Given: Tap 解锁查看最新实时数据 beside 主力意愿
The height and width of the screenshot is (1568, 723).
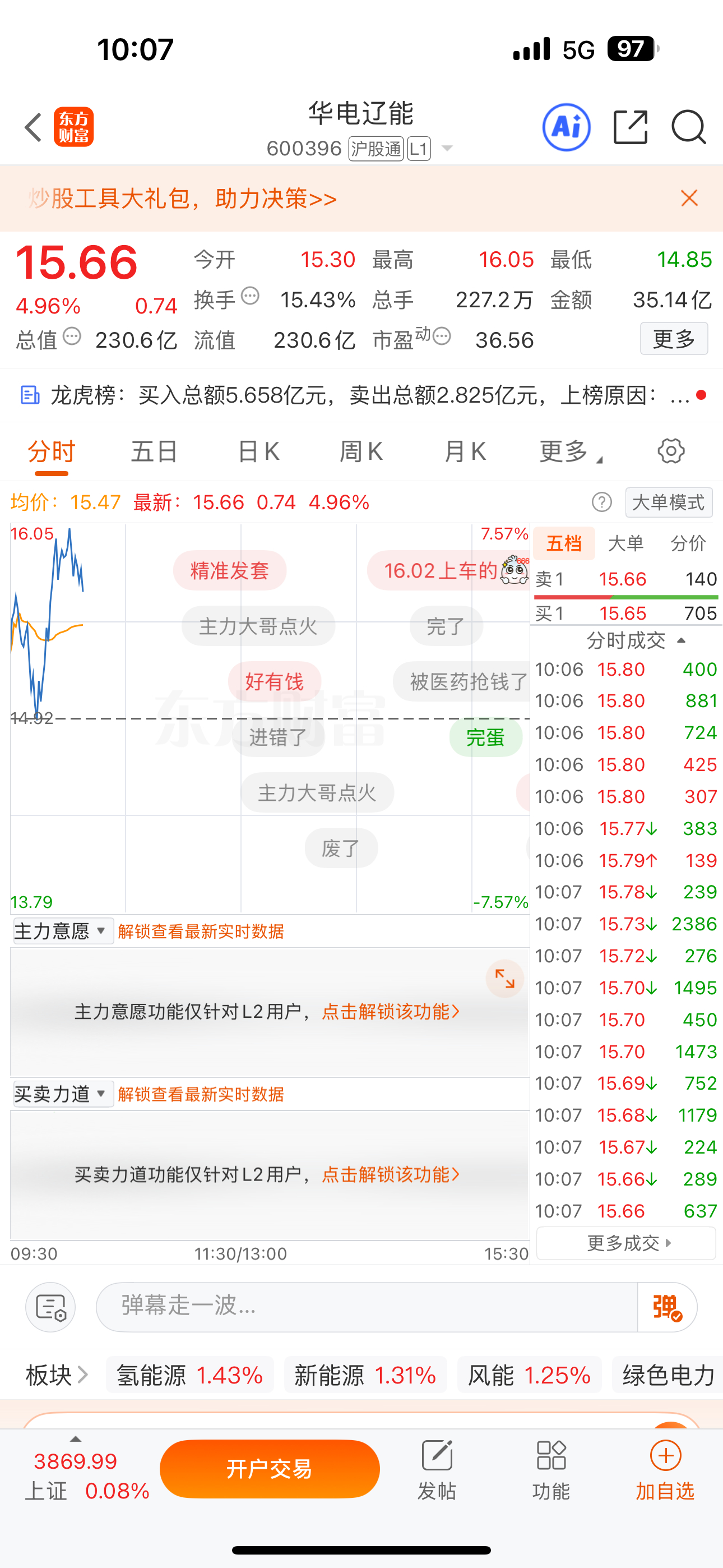Looking at the screenshot, I should click(201, 931).
